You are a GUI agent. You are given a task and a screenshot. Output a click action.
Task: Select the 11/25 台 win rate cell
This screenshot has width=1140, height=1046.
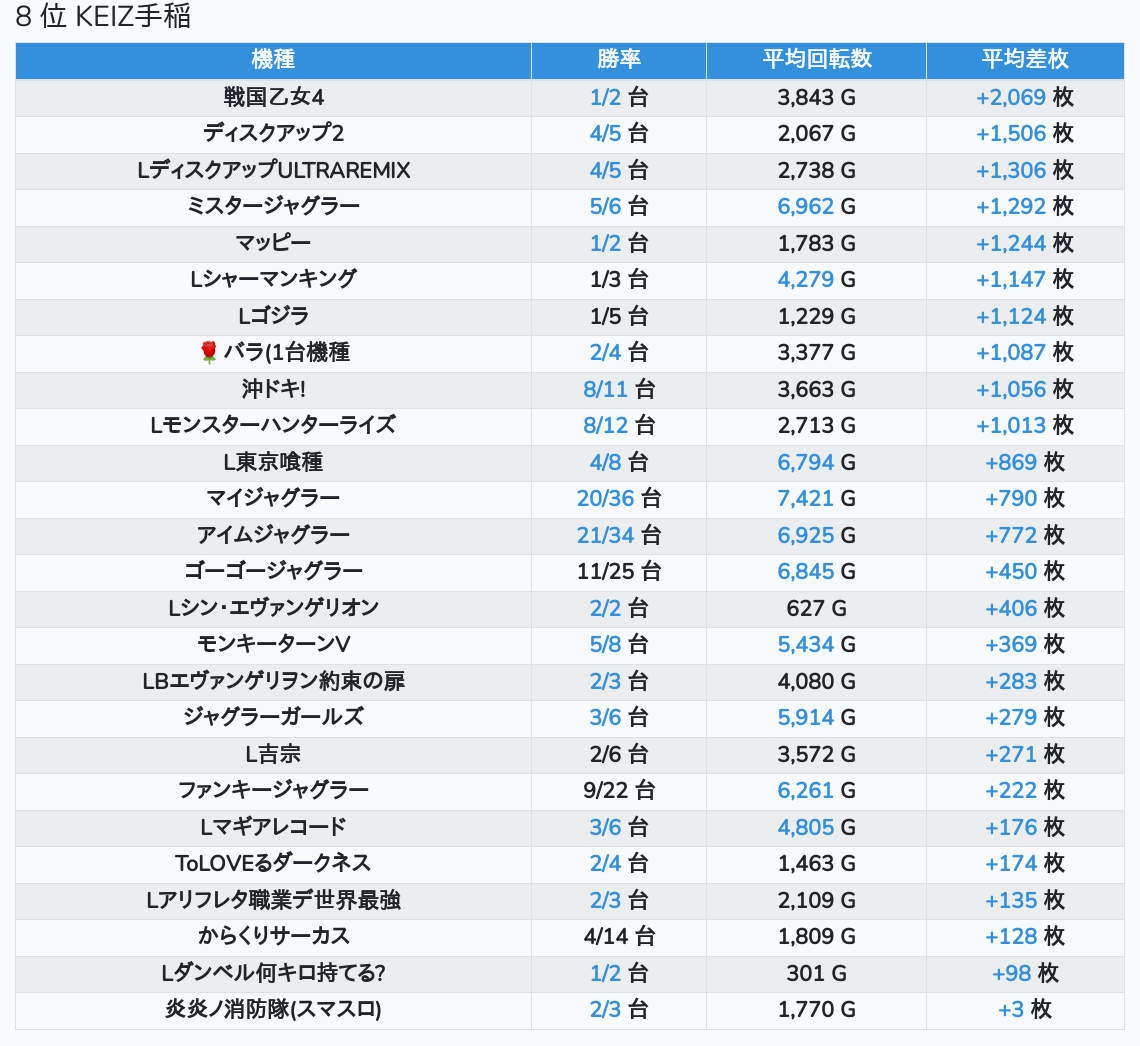619,571
